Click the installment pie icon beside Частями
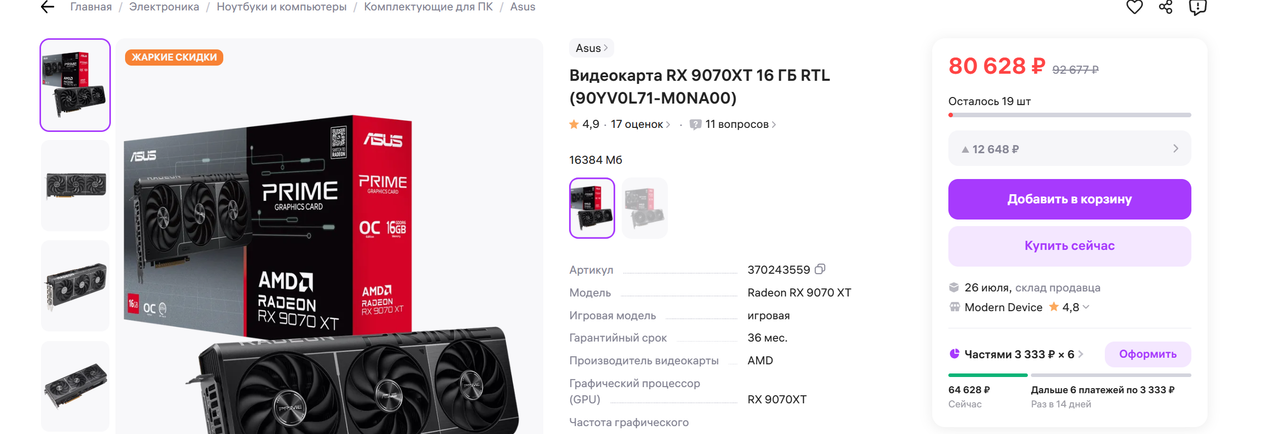This screenshot has width=1280, height=434. coord(955,354)
